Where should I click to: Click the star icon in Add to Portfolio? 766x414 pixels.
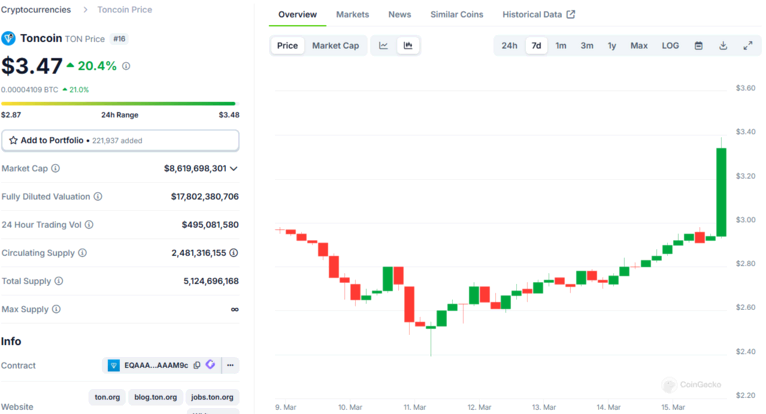coord(13,140)
